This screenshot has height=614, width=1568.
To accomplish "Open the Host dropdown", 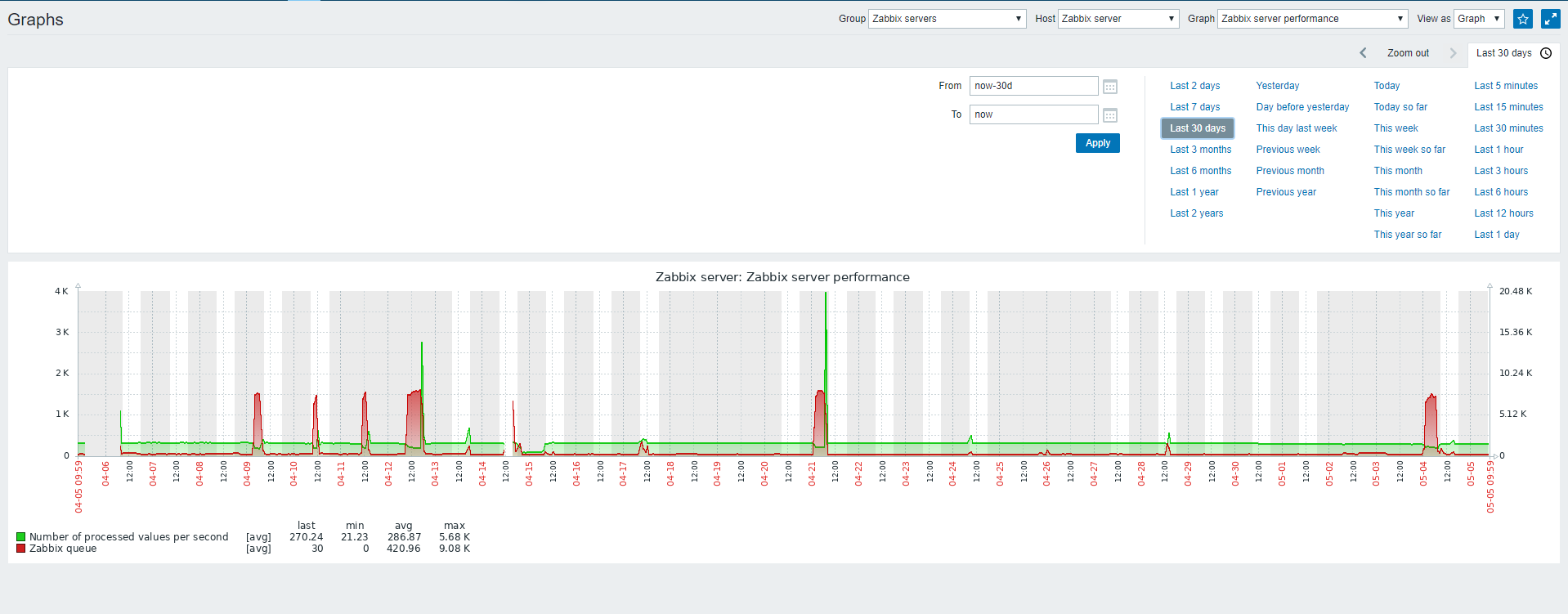I will coord(1118,19).
